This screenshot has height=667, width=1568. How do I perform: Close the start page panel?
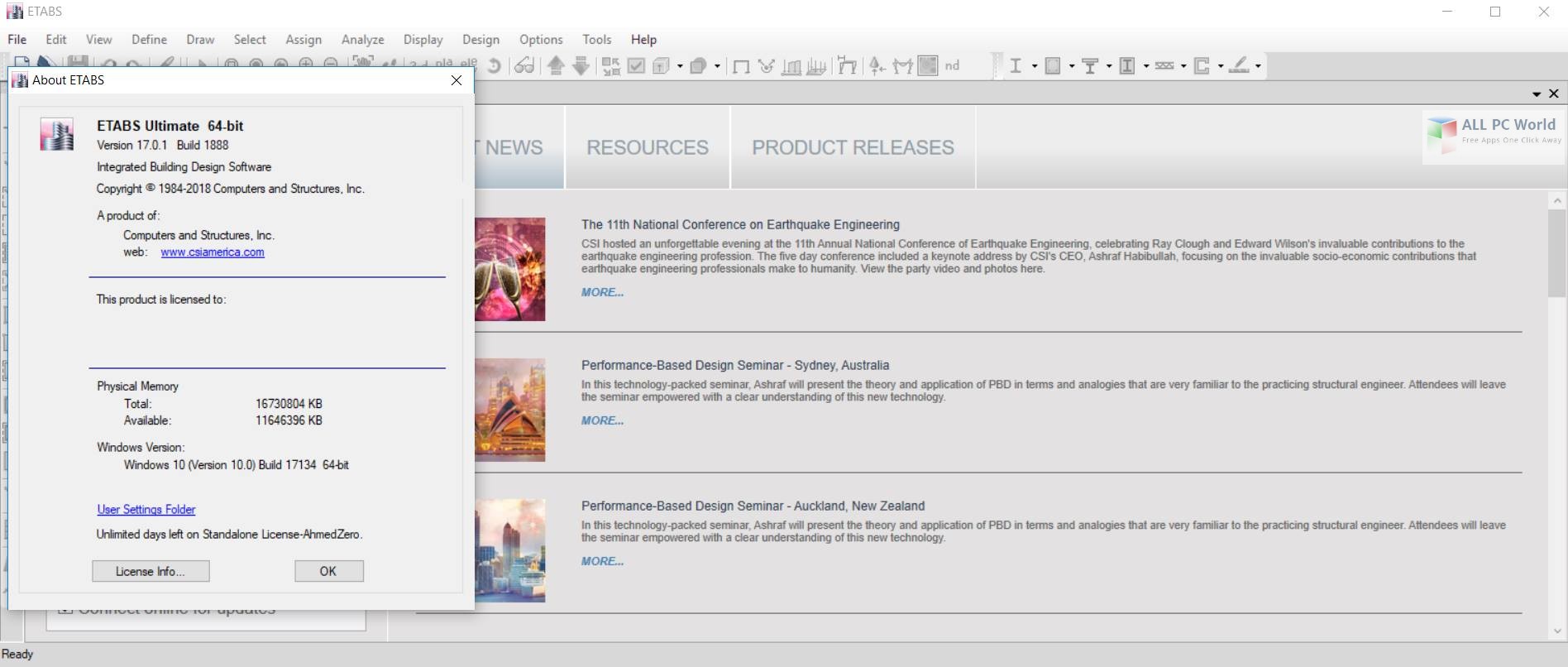click(1553, 94)
